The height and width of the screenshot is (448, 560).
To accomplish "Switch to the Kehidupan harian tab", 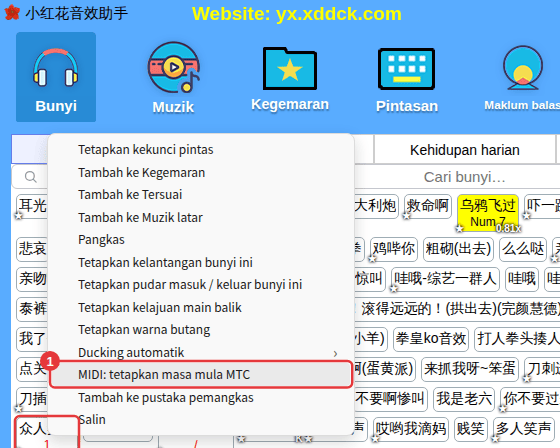I will click(465, 150).
